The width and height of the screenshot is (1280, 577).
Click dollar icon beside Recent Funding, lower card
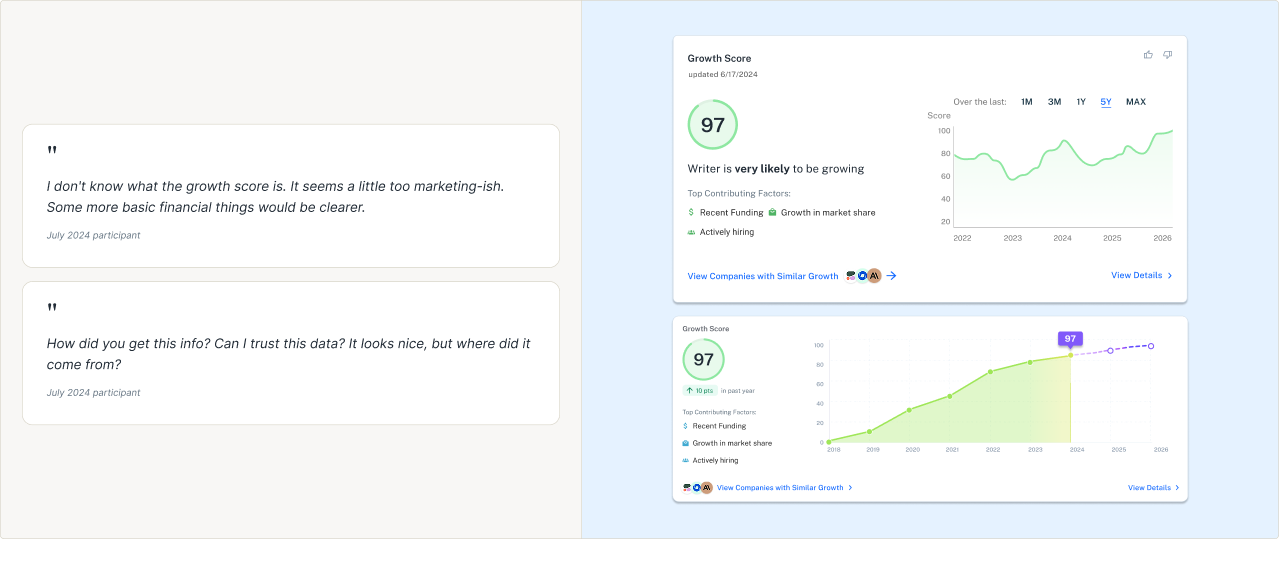pos(685,426)
